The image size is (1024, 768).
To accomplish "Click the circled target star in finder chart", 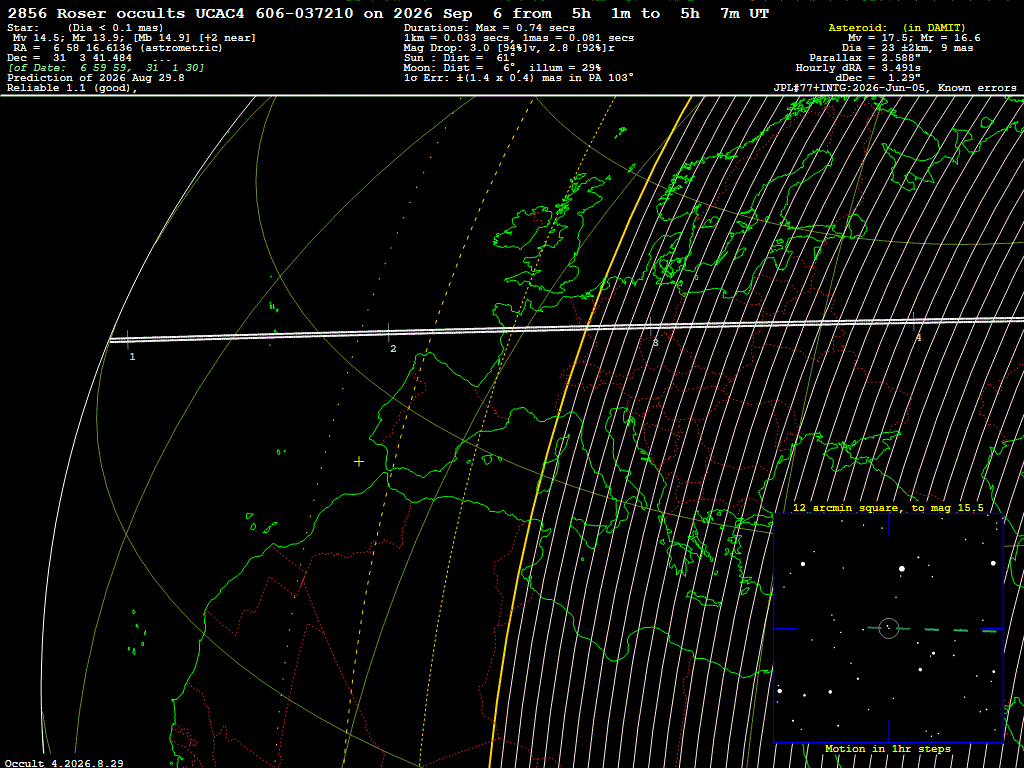I will coord(889,628).
